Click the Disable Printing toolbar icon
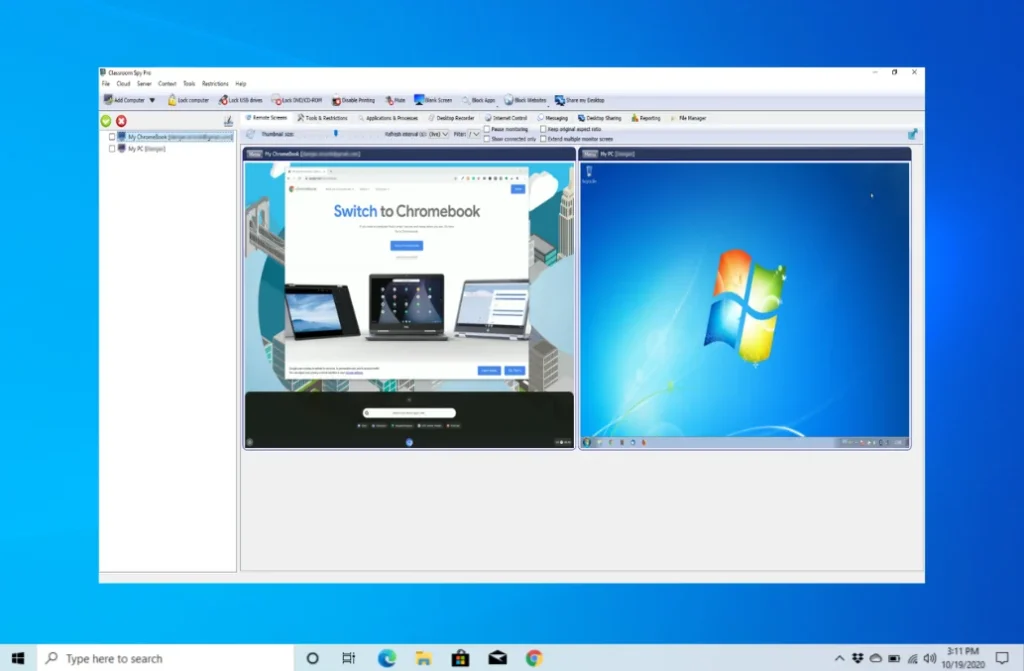Image resolution: width=1024 pixels, height=671 pixels. [x=336, y=100]
